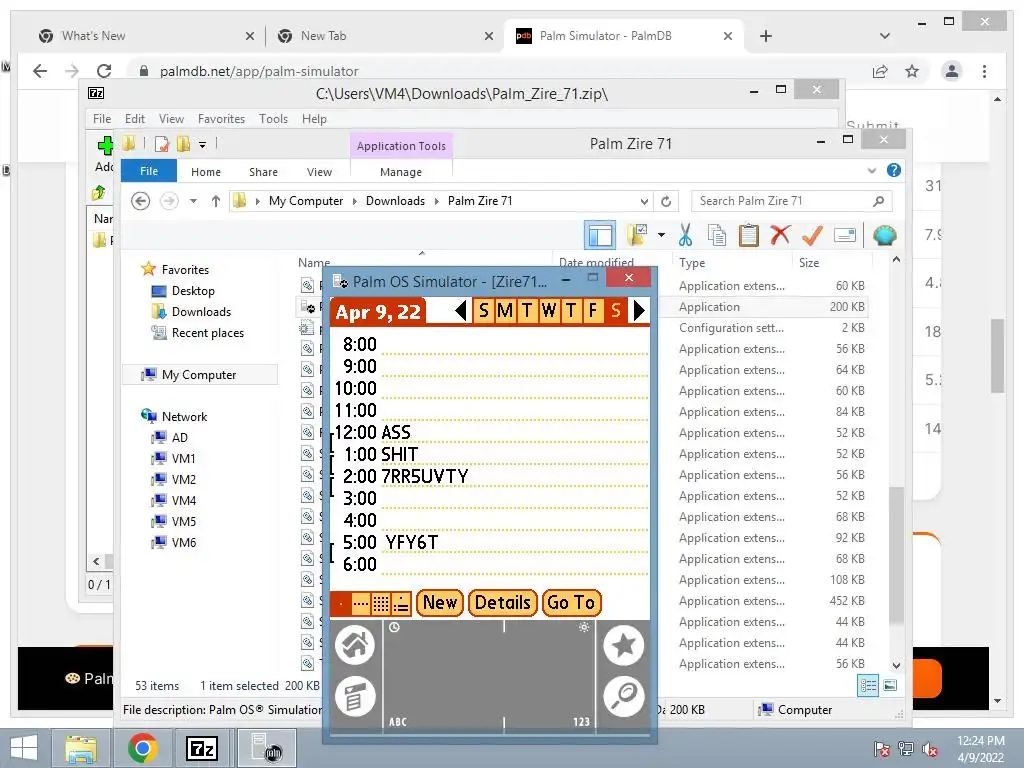Click Explorer Up directory arrow
1024x768 pixels.
point(216,201)
